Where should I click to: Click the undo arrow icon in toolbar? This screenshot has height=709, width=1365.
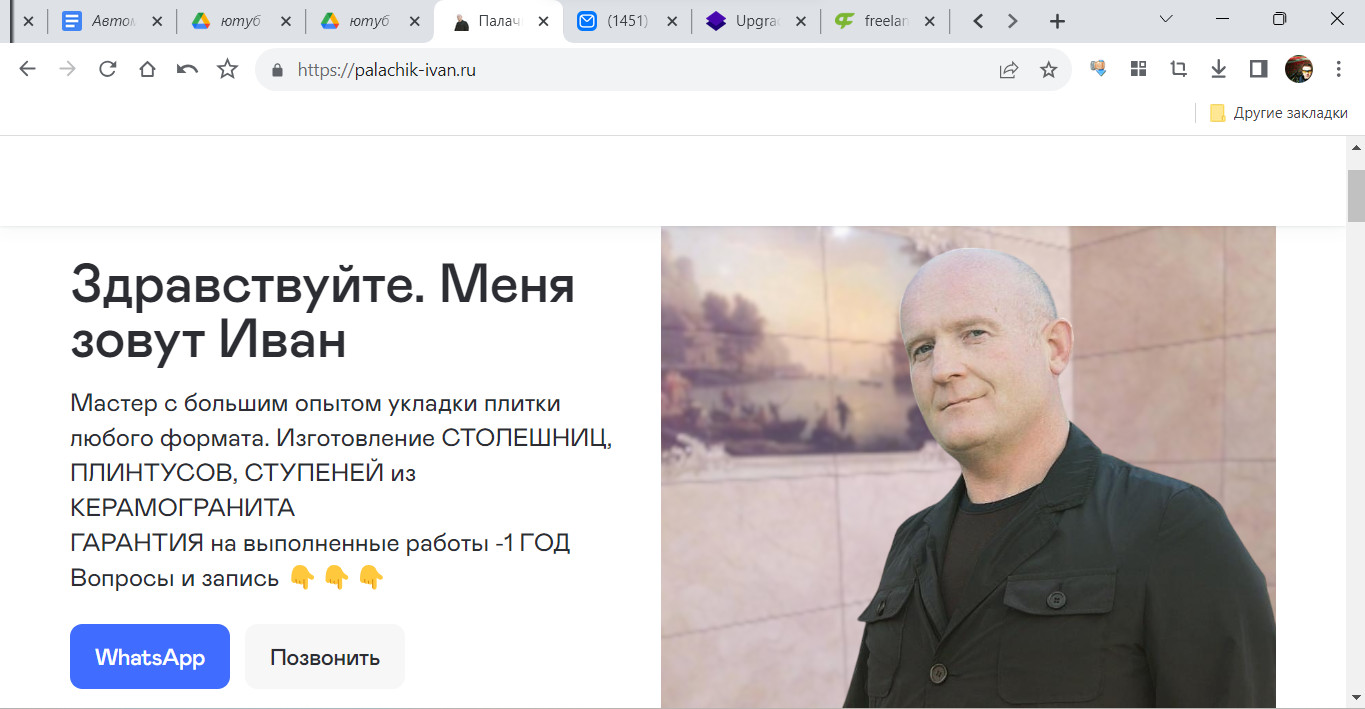[x=187, y=69]
